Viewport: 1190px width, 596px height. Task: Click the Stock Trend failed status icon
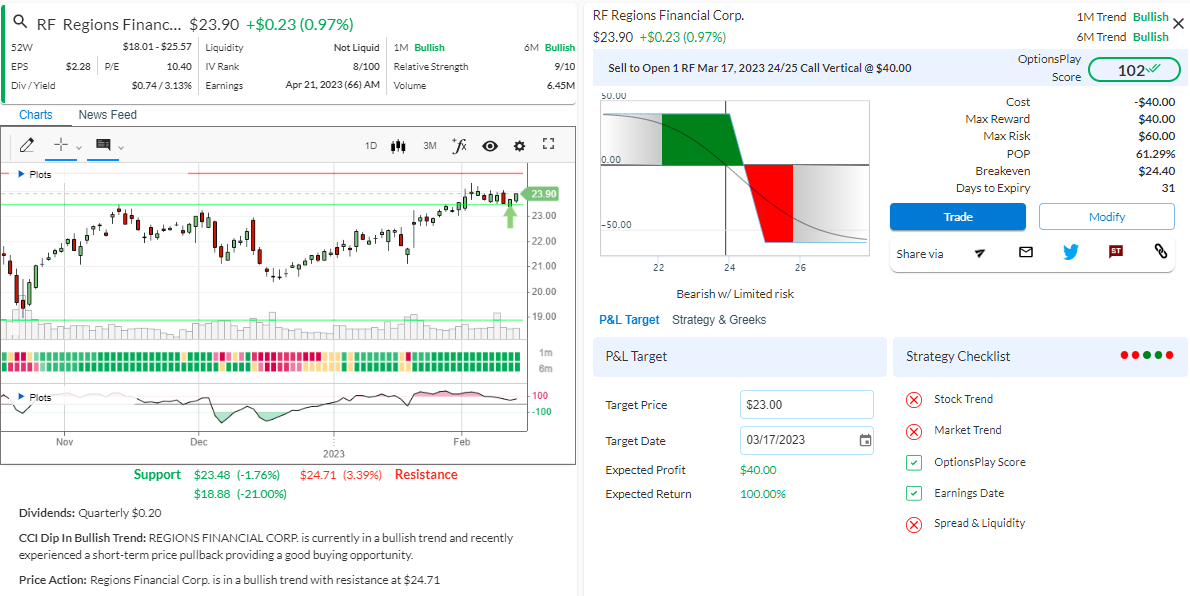(x=915, y=399)
